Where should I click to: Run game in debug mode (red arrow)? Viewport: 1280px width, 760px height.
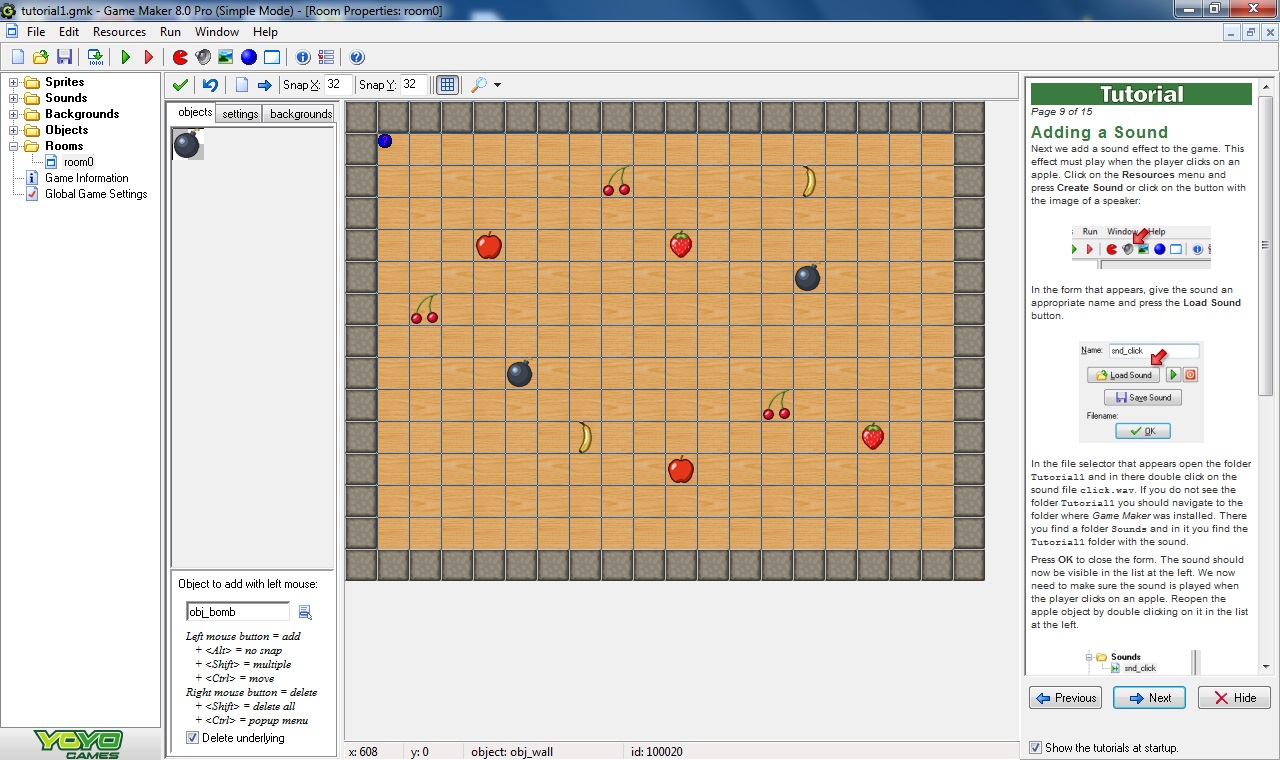click(149, 57)
